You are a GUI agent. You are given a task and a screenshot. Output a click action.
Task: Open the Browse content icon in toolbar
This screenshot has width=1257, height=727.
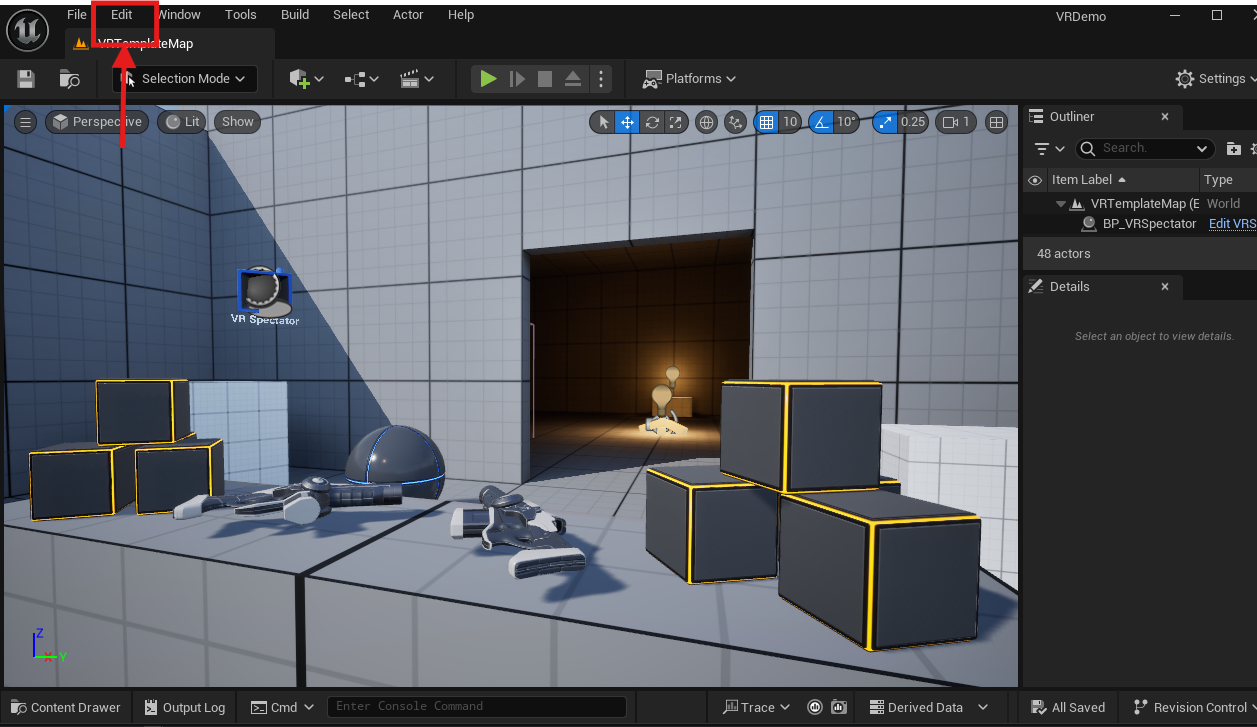69,79
